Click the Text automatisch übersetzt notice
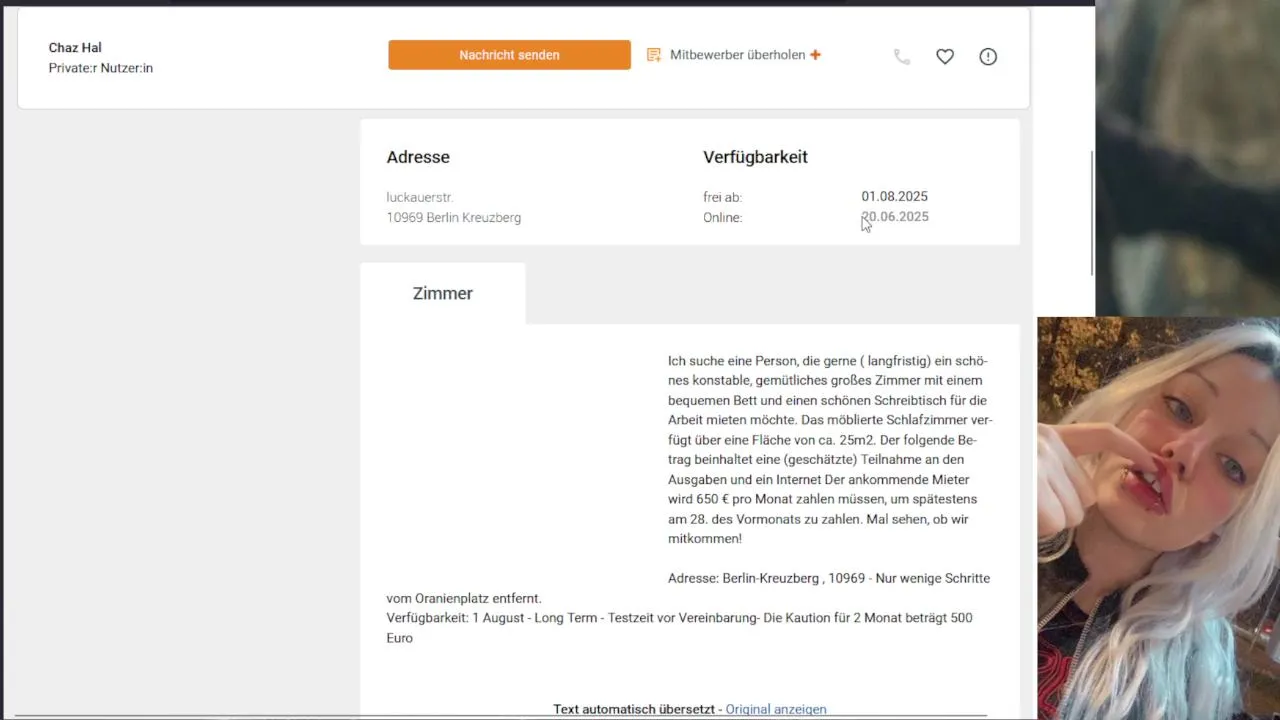1280x720 pixels. 635,709
